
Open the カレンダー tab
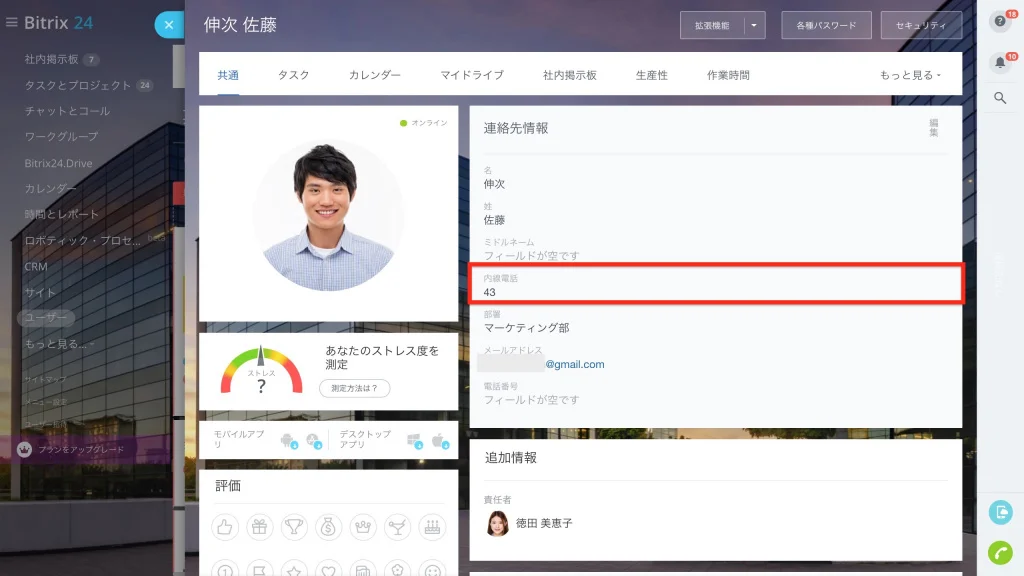375,75
